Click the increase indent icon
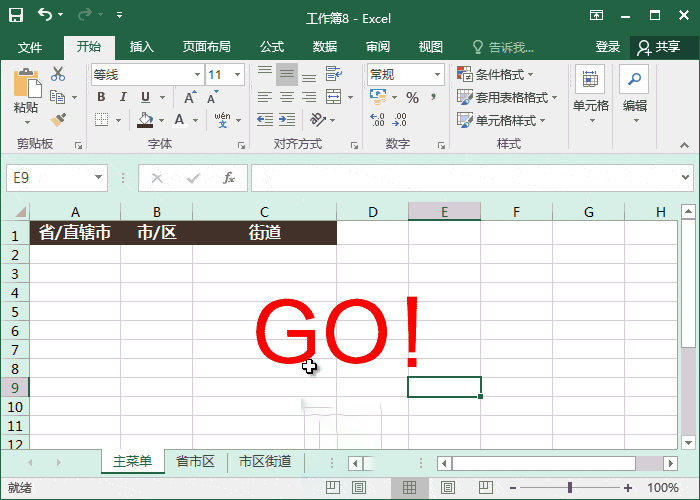The height and width of the screenshot is (500, 700). pyautogui.click(x=287, y=120)
